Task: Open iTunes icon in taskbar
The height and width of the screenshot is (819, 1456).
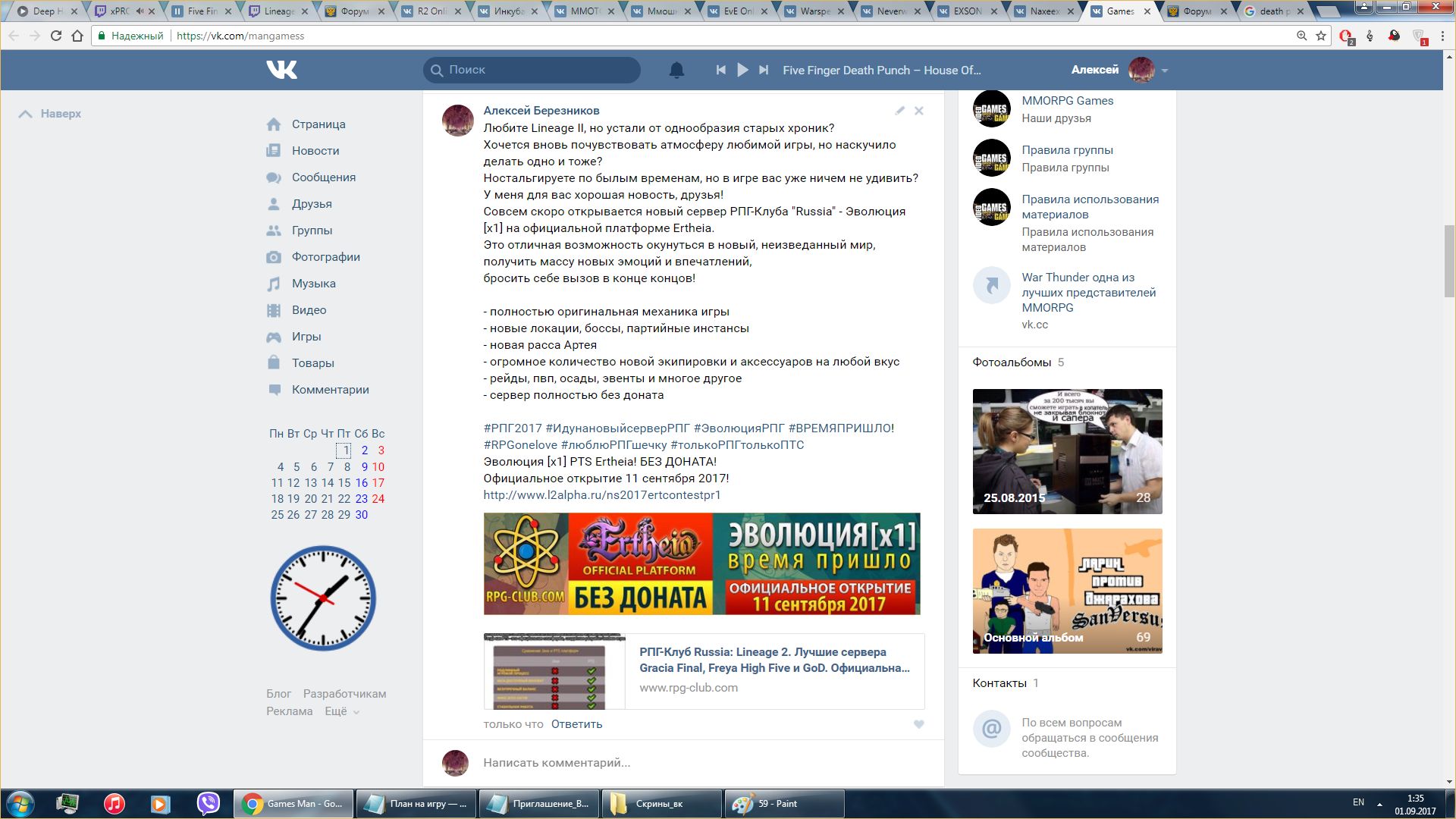Action: pos(115,804)
